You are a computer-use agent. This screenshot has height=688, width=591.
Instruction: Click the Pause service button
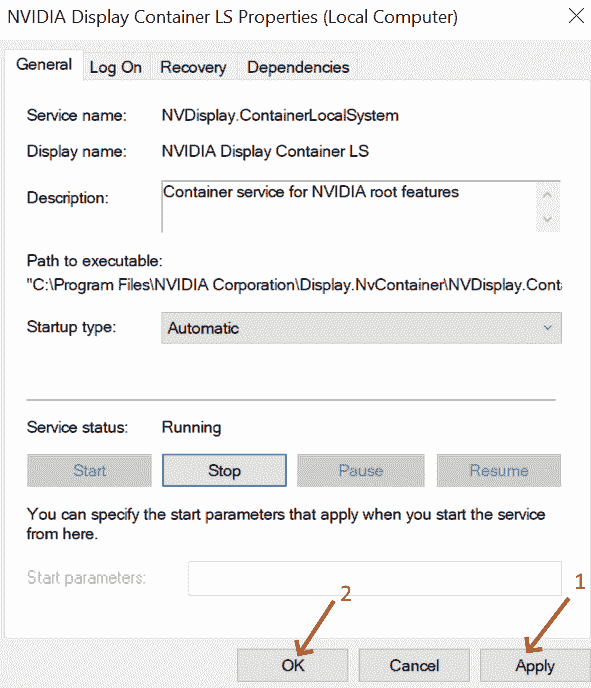pos(361,470)
